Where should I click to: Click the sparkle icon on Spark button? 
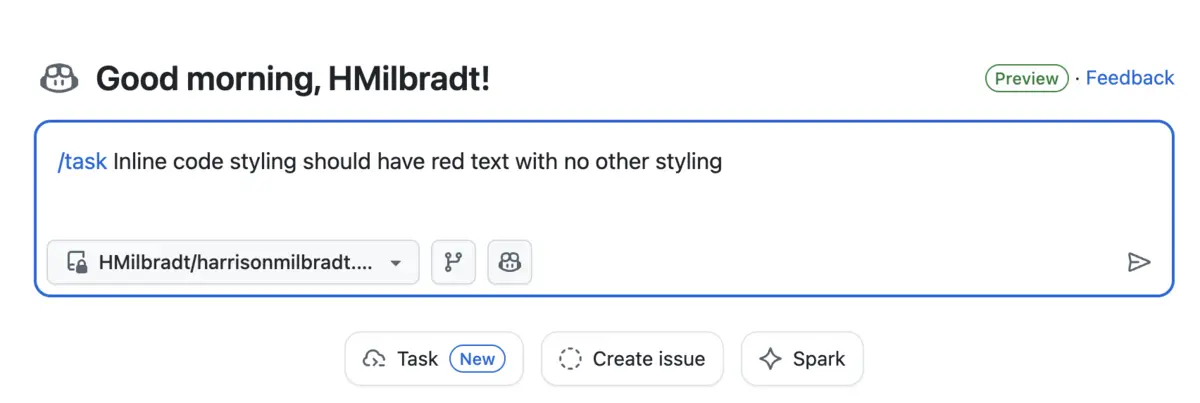(x=770, y=359)
